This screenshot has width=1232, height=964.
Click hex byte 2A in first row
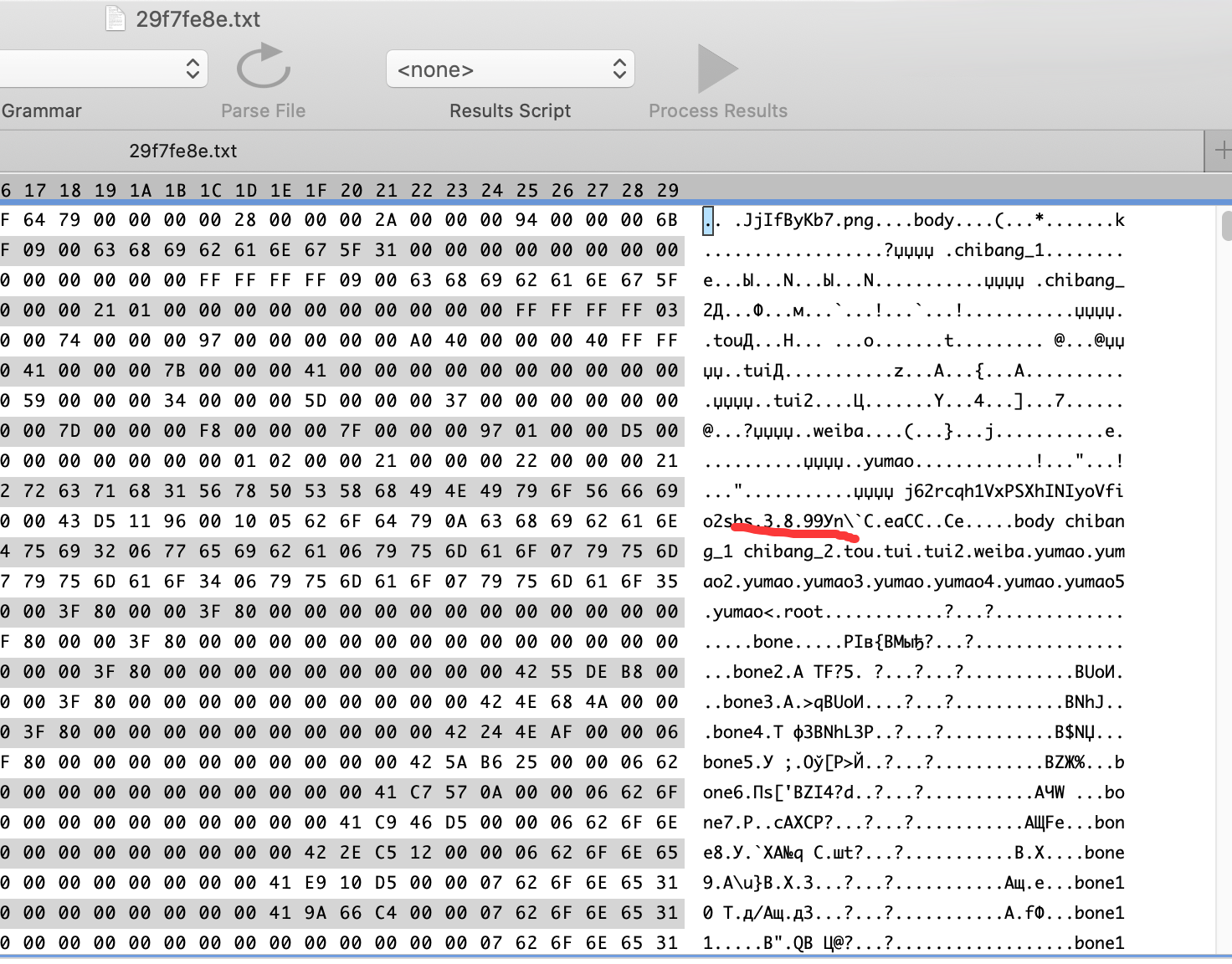pos(387,220)
